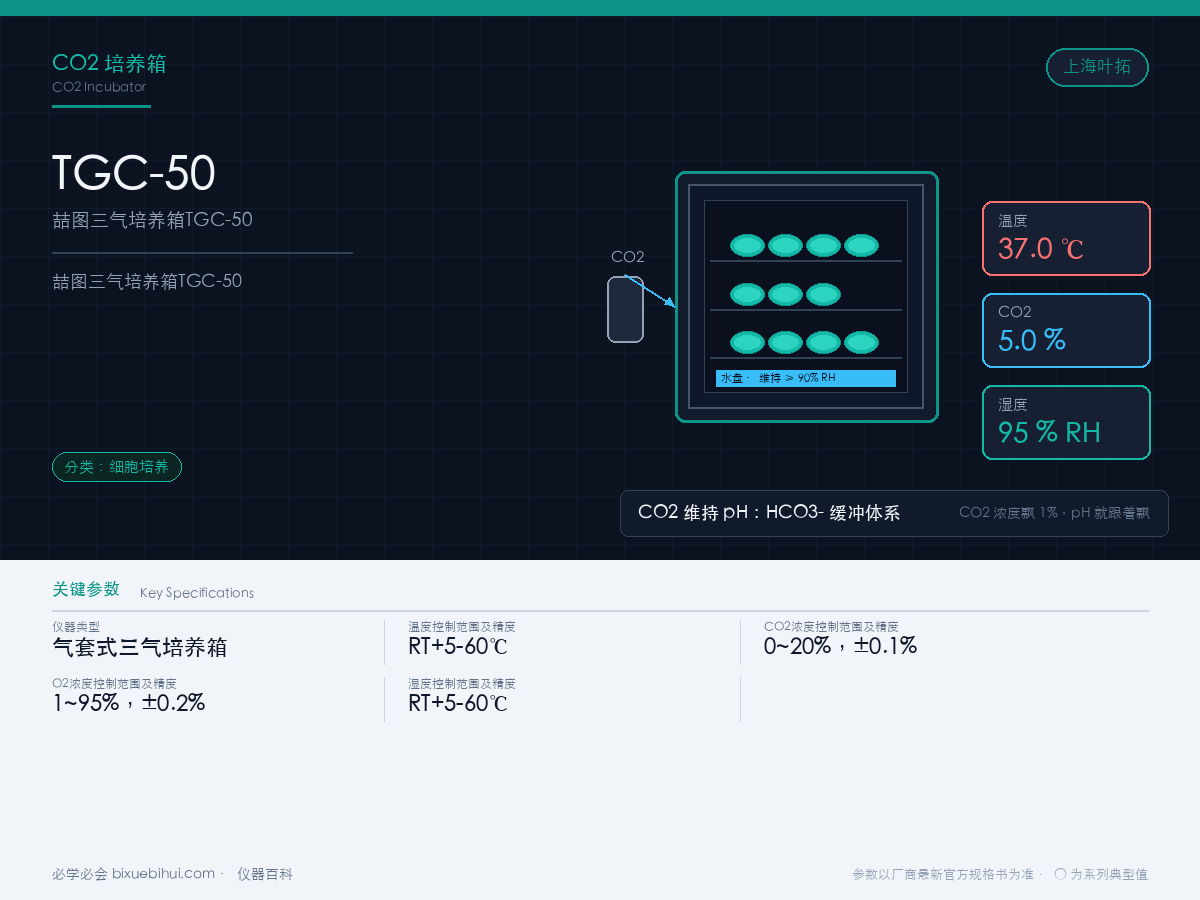Select the 气套式三气培养箱 instrument type value
The width and height of the screenshot is (1200, 900).
tap(140, 647)
